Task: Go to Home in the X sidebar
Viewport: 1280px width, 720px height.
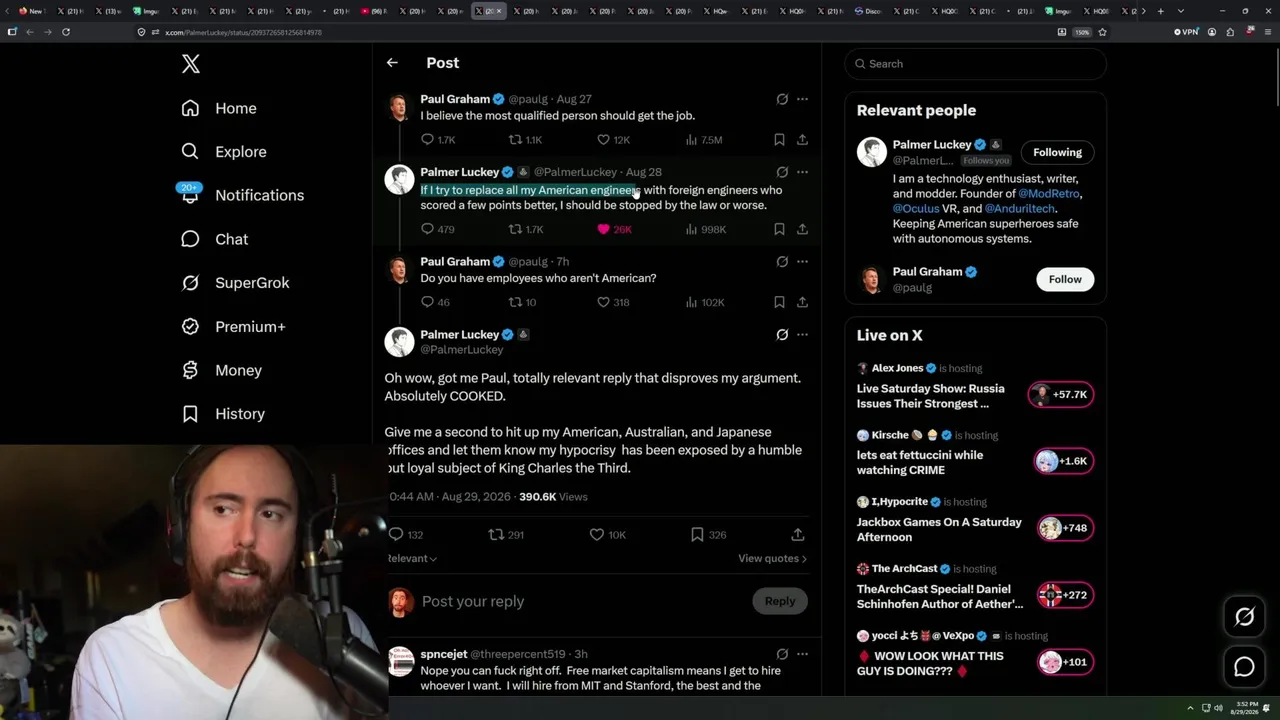Action: click(219, 108)
